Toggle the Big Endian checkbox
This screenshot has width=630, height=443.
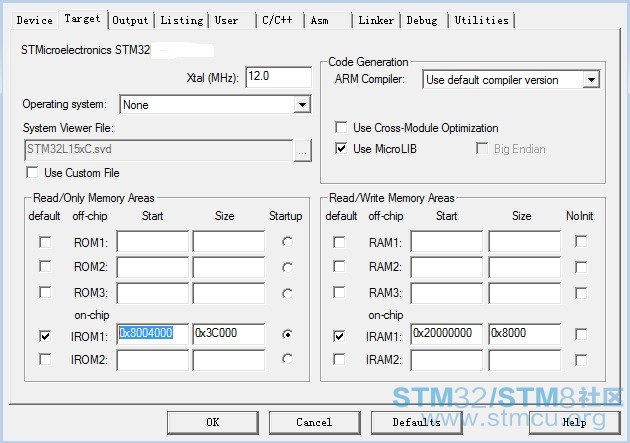[482, 149]
